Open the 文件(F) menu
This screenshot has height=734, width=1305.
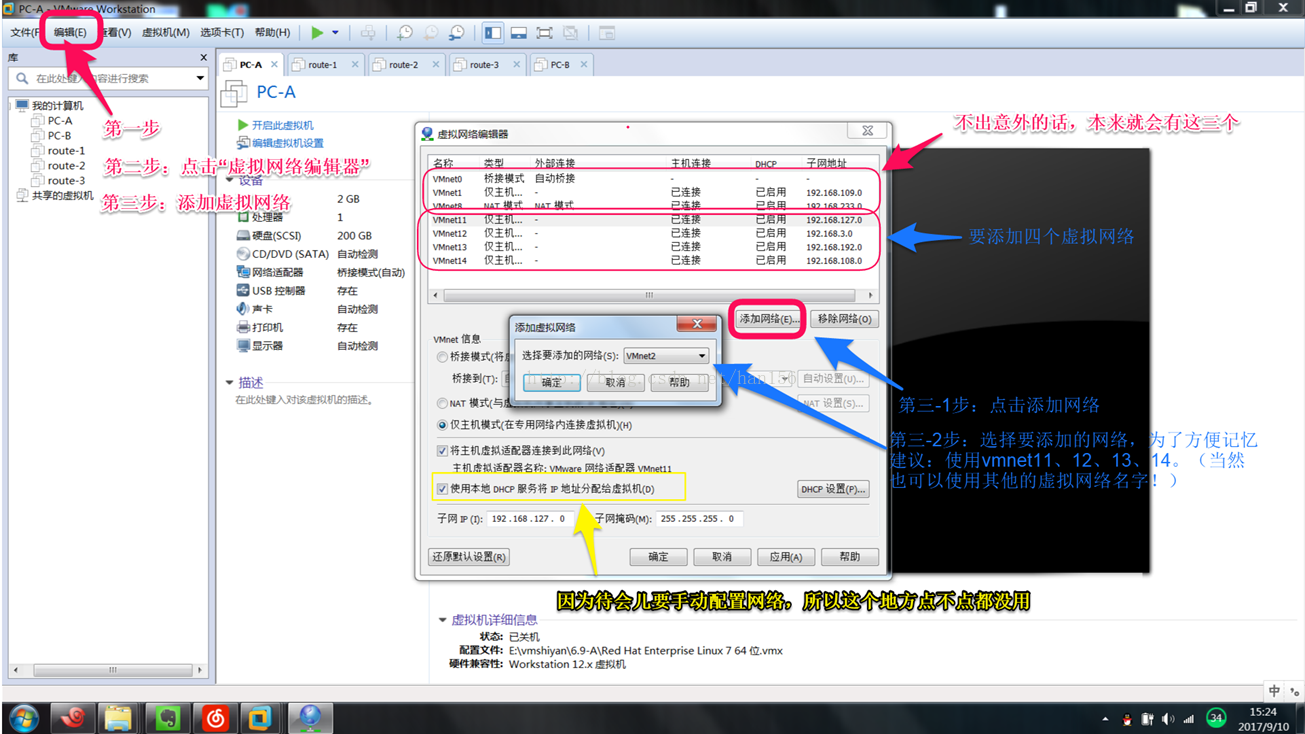coord(26,33)
